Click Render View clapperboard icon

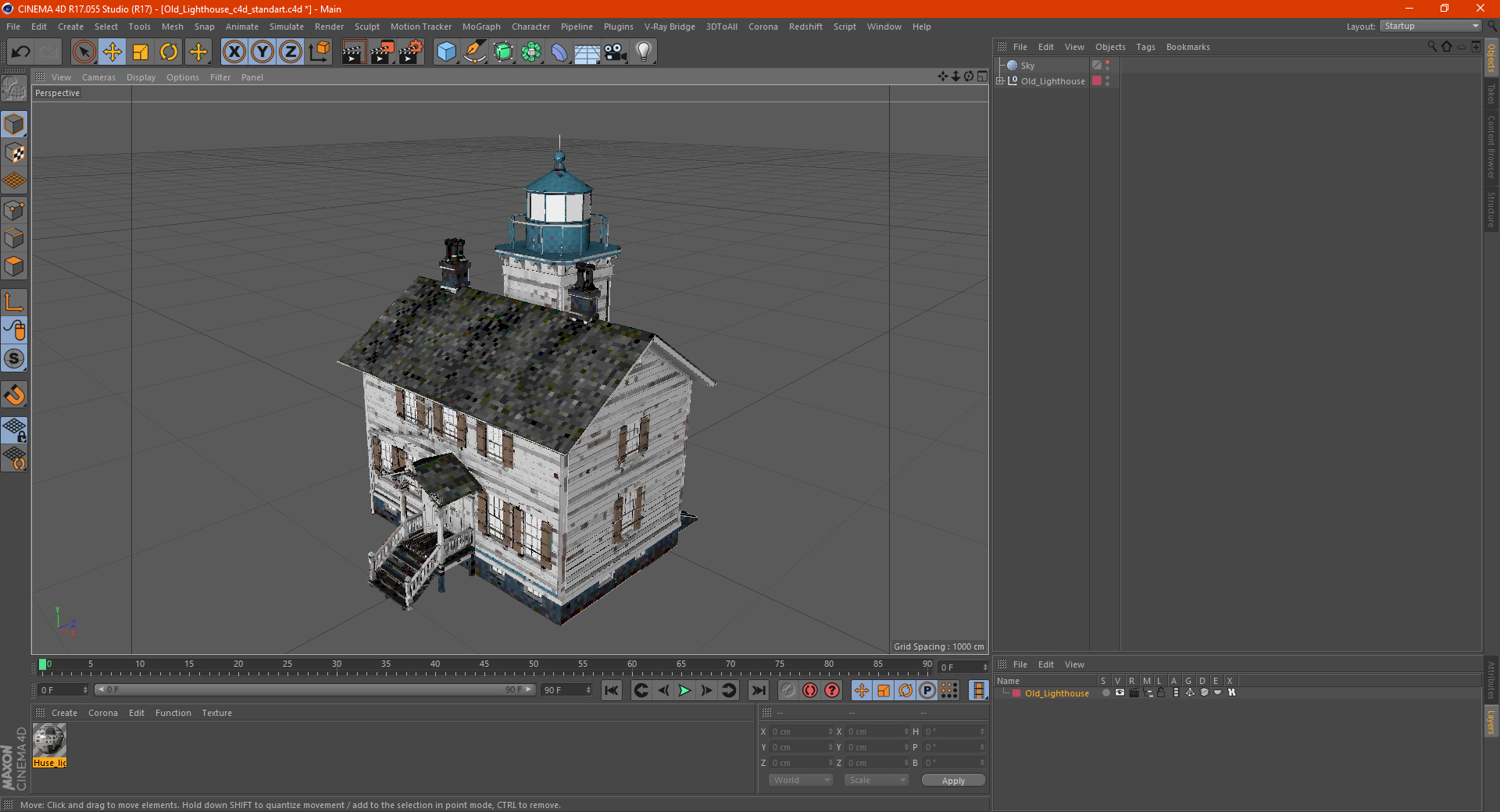pos(353,52)
